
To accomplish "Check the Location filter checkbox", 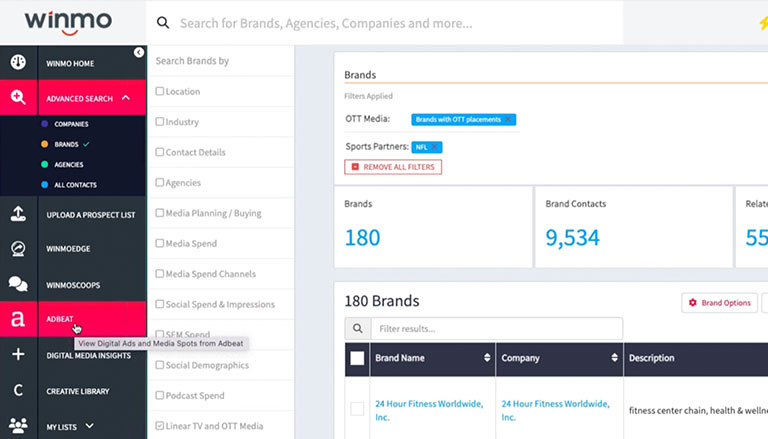I will 160,91.
